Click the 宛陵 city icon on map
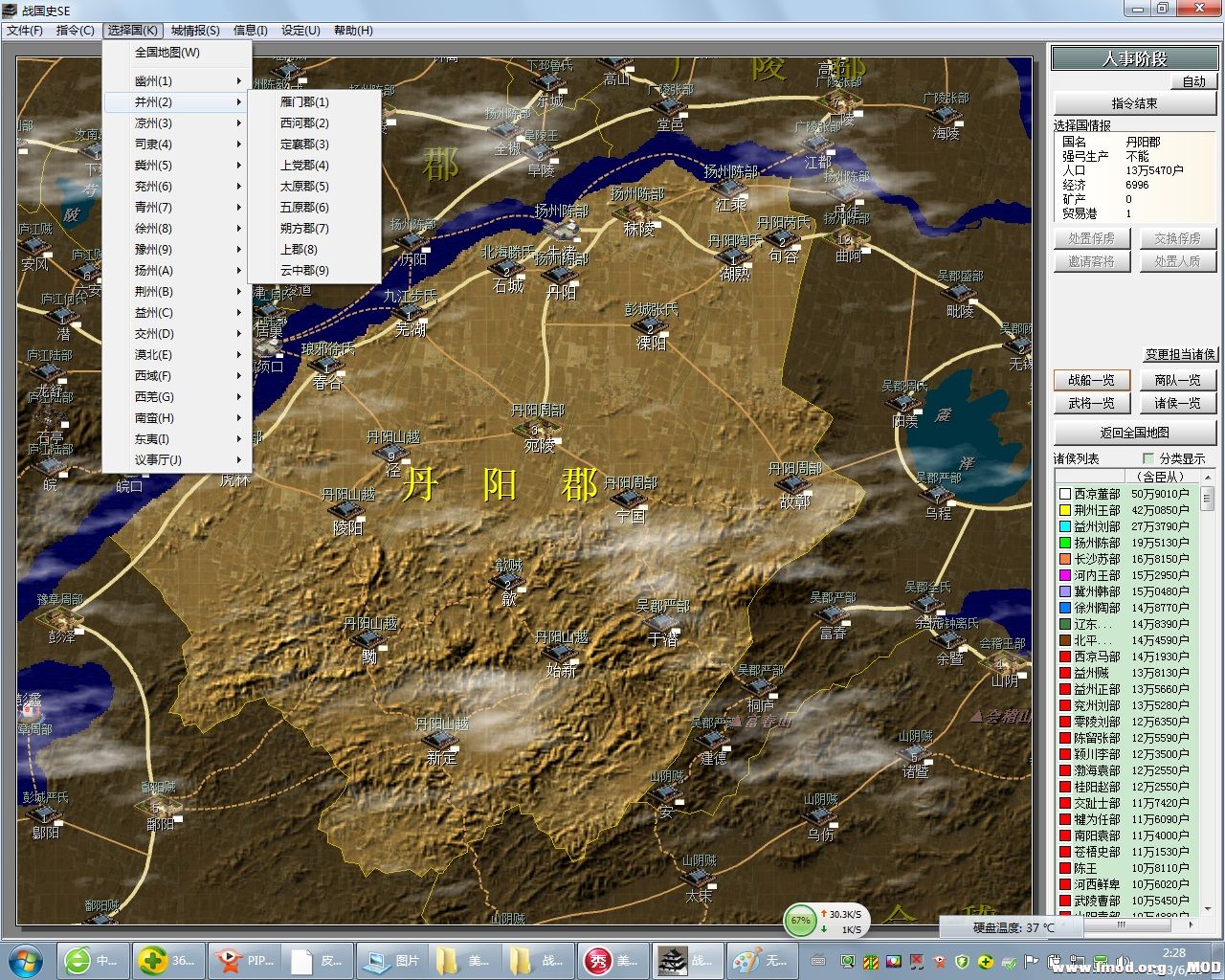The width and height of the screenshot is (1225, 980). click(535, 429)
